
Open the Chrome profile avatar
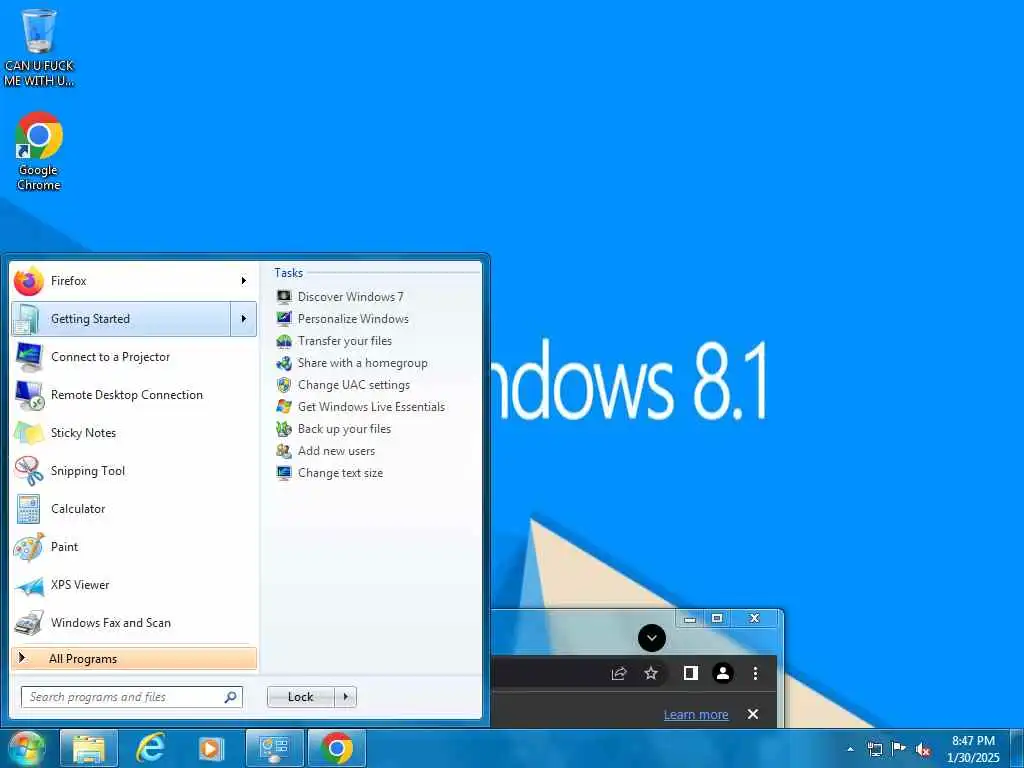click(723, 673)
